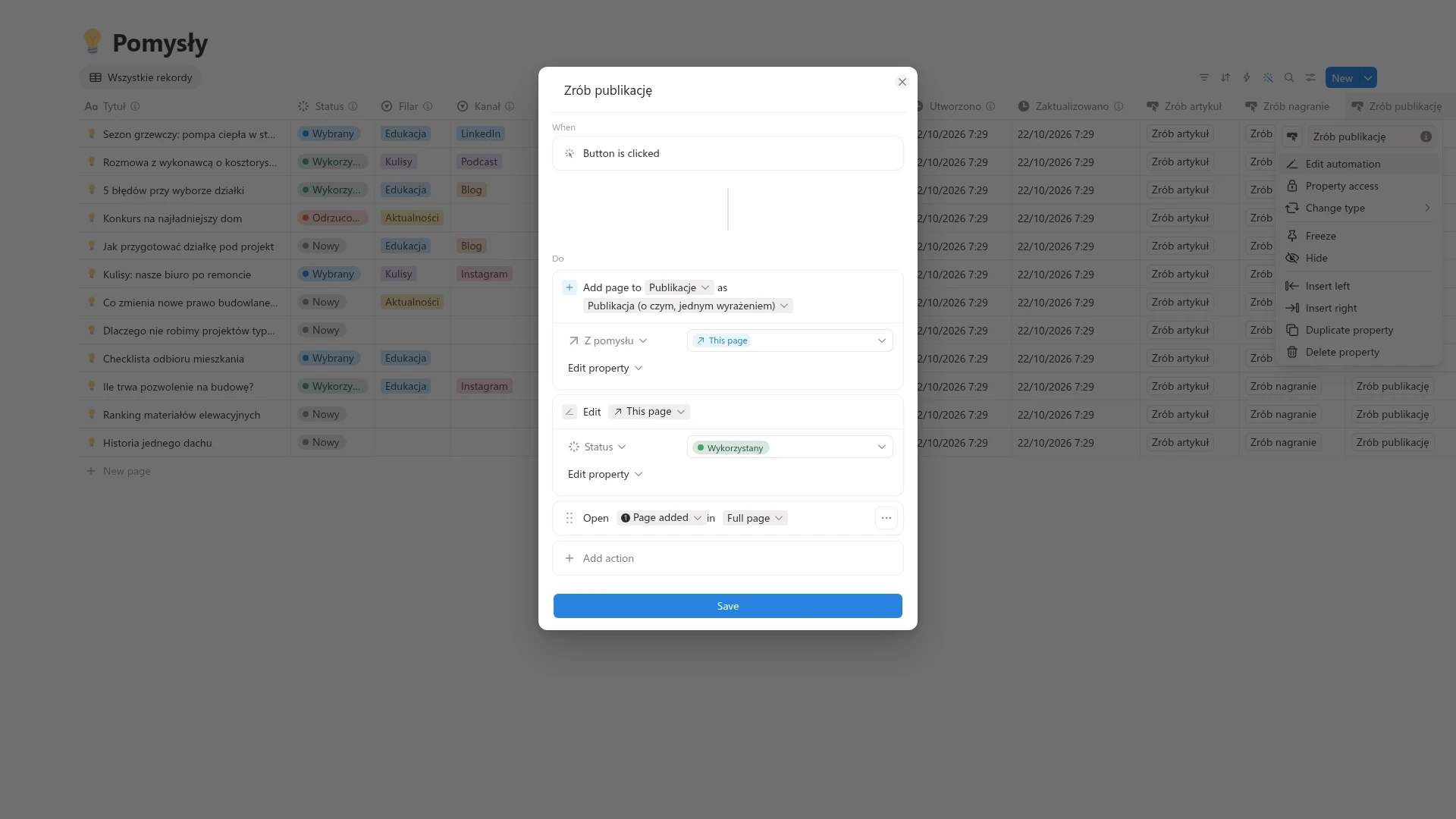1456x819 pixels.
Task: Expand Edit property under Z pomysłu
Action: [604, 368]
